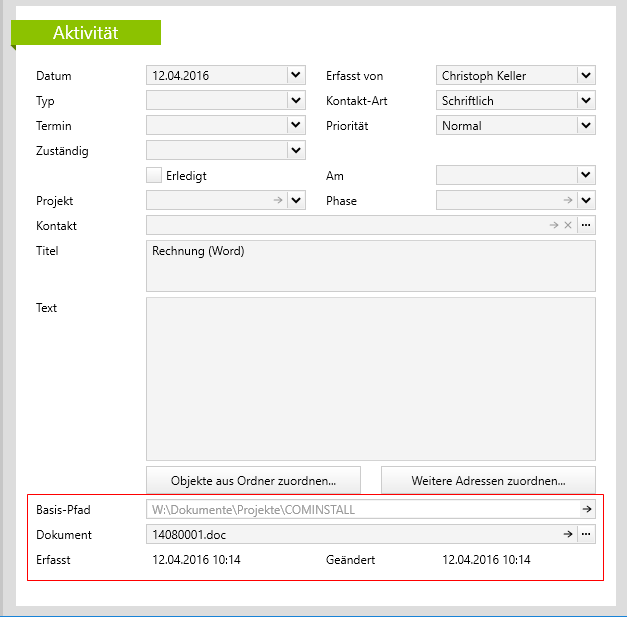627x617 pixels.
Task: Click the arrow icon beside the Basis-Pfad field
Action: (x=587, y=509)
